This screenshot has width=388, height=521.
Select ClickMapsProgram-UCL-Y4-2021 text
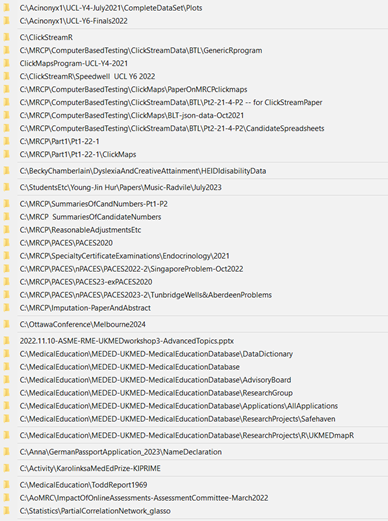[74, 63]
